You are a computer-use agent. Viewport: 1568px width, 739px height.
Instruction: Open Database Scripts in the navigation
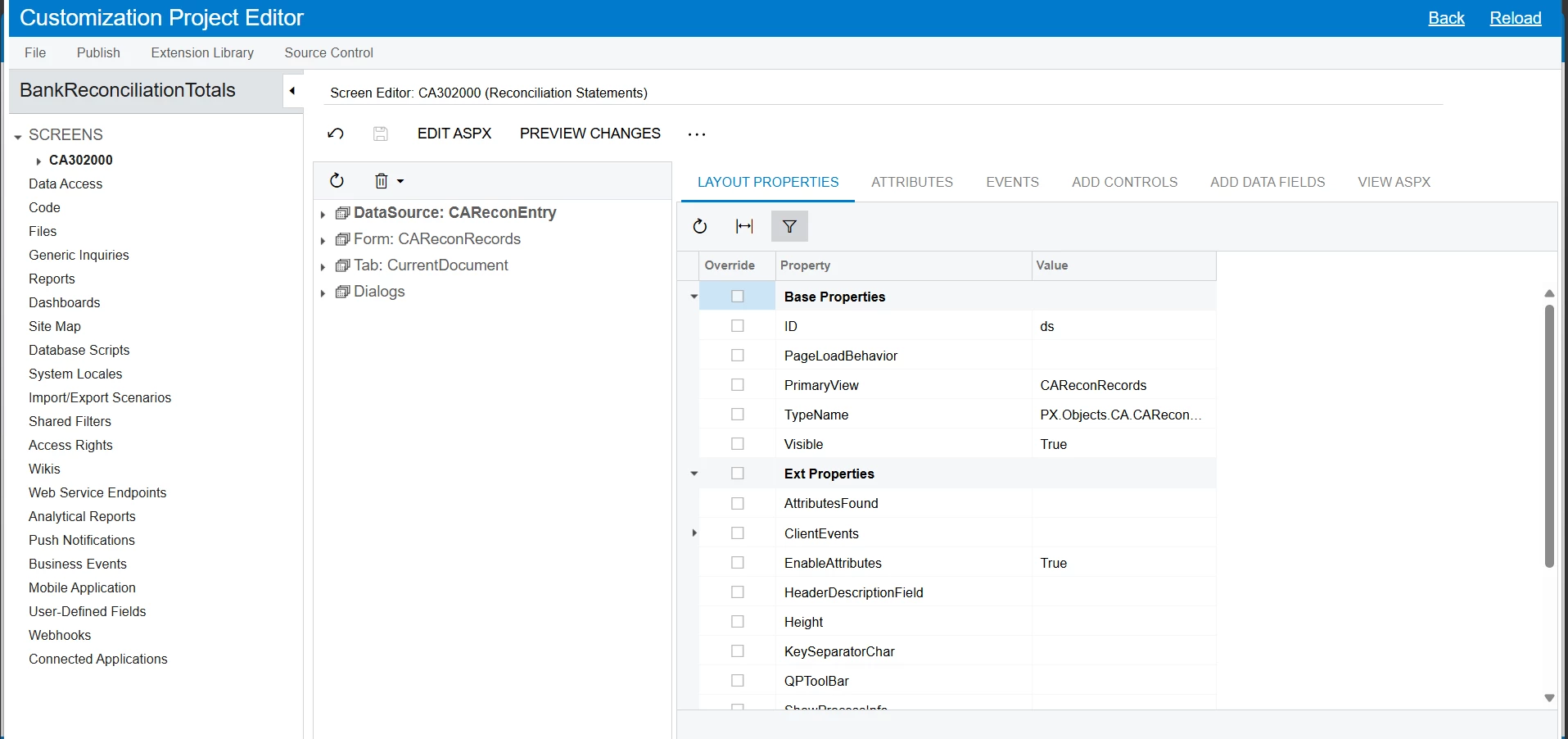pos(79,350)
